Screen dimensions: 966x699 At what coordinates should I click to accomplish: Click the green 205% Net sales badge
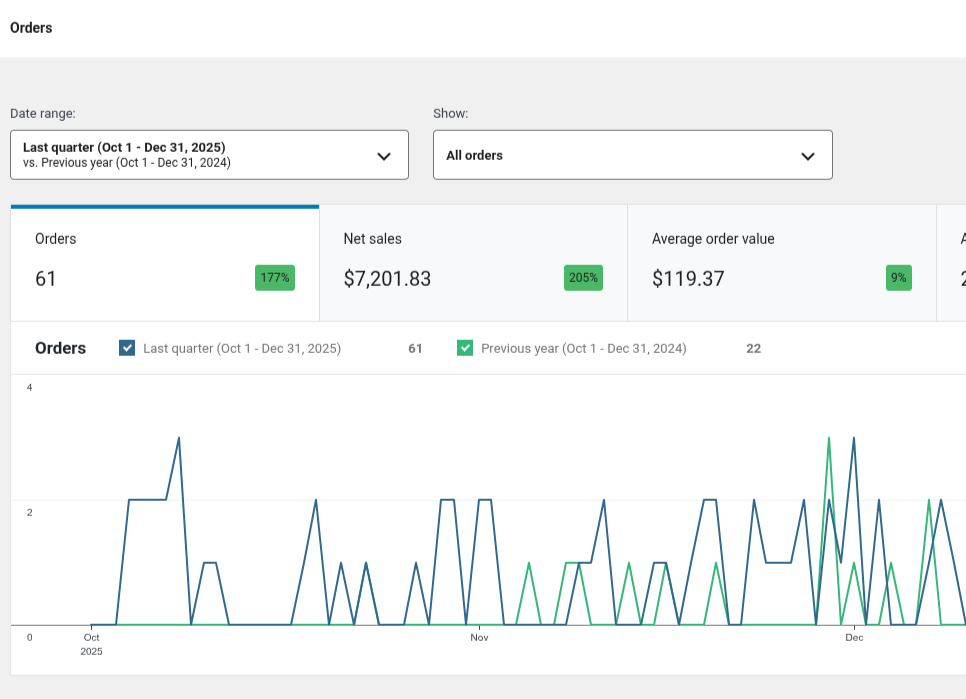click(x=583, y=278)
